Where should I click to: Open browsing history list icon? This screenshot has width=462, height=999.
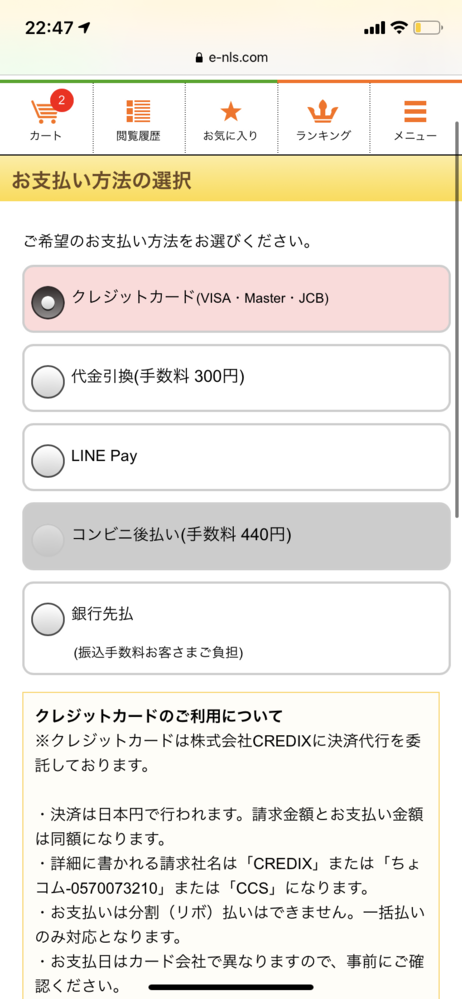[138, 111]
